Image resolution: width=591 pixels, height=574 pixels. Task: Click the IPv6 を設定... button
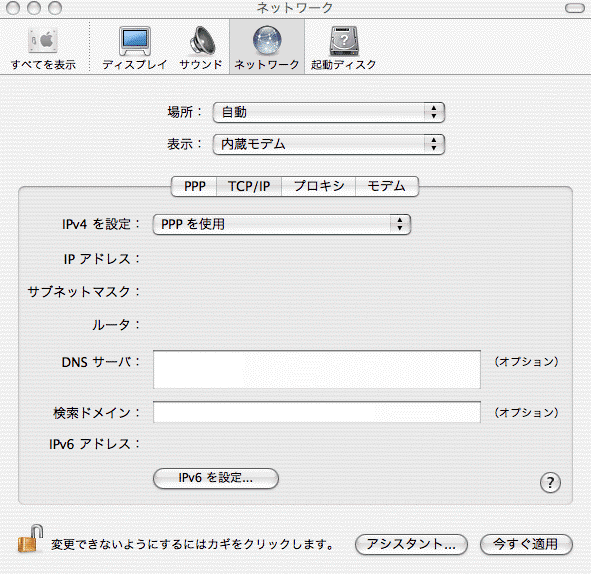[x=216, y=478]
